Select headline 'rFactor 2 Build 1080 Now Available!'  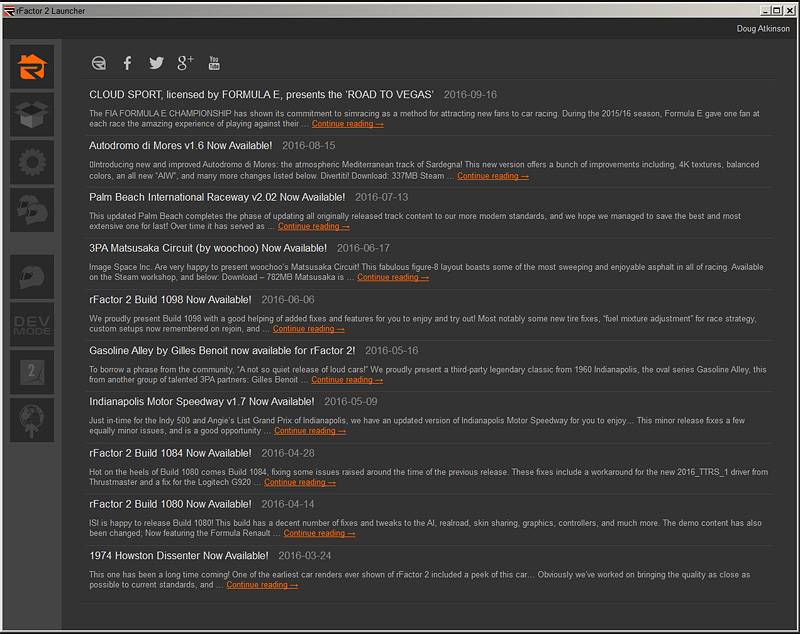tap(170, 504)
